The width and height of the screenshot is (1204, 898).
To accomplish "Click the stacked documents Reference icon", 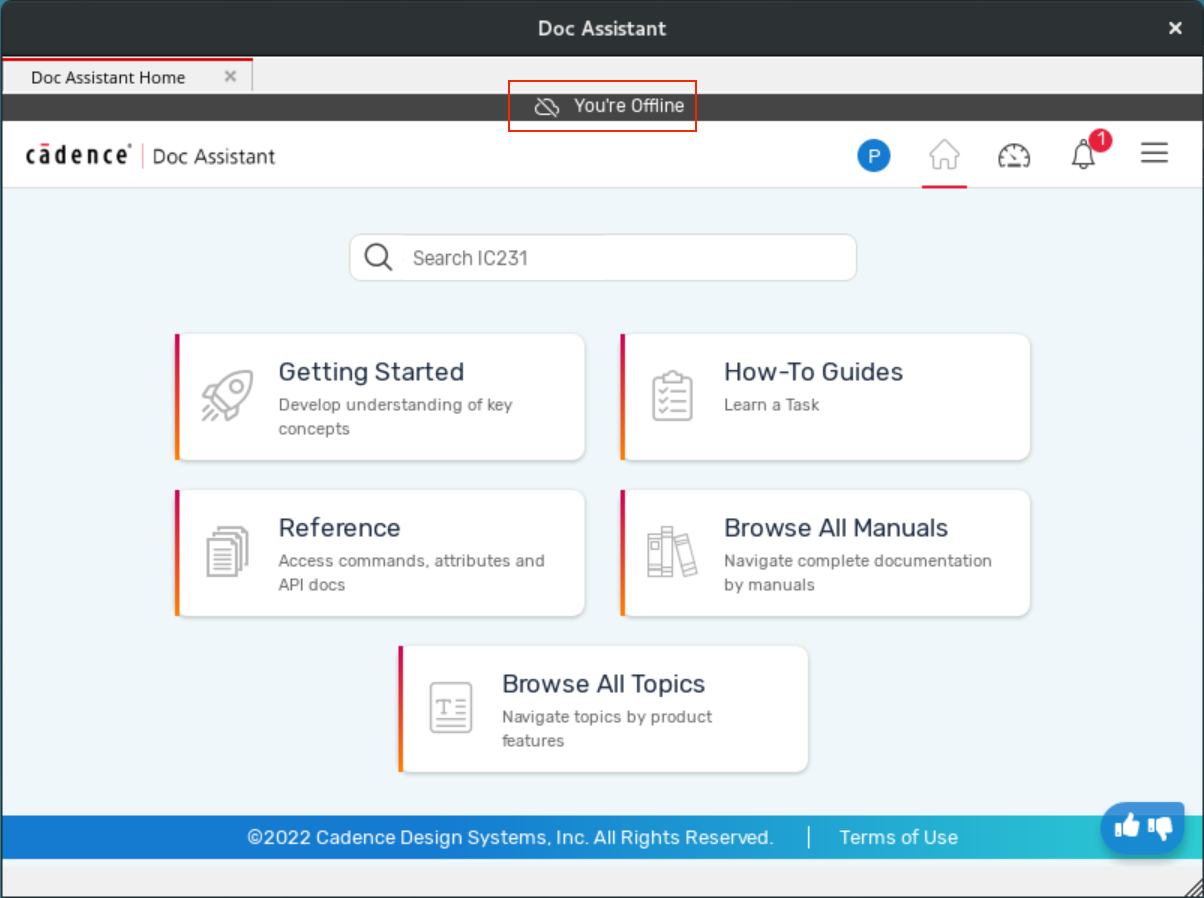I will [227, 552].
